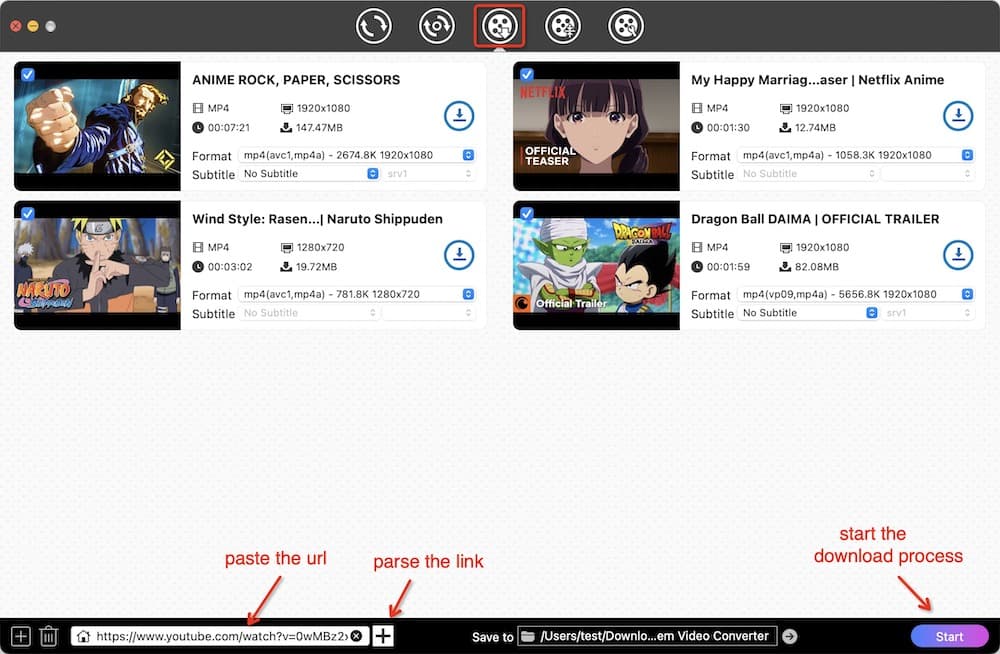Click the plus button to parse the link
This screenshot has height=654, width=1000.
[x=382, y=635]
